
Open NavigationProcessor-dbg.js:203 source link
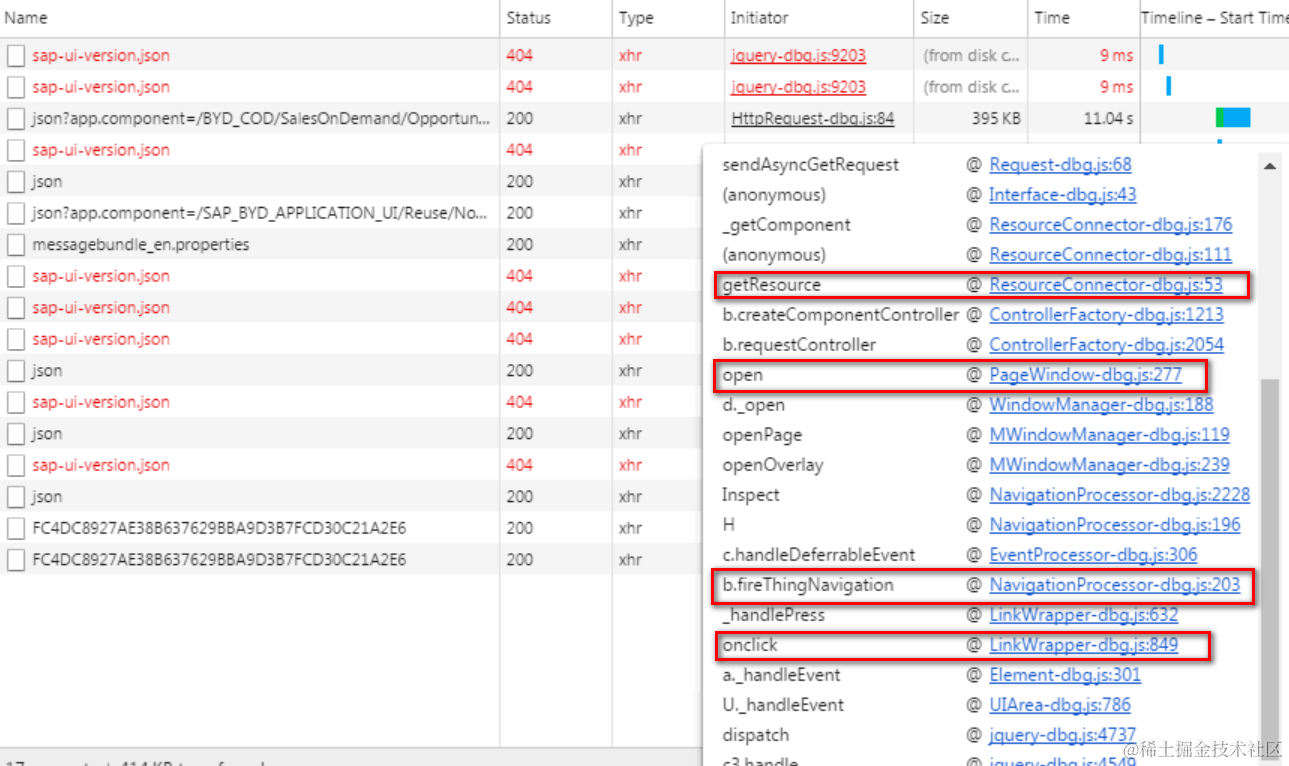click(1115, 585)
